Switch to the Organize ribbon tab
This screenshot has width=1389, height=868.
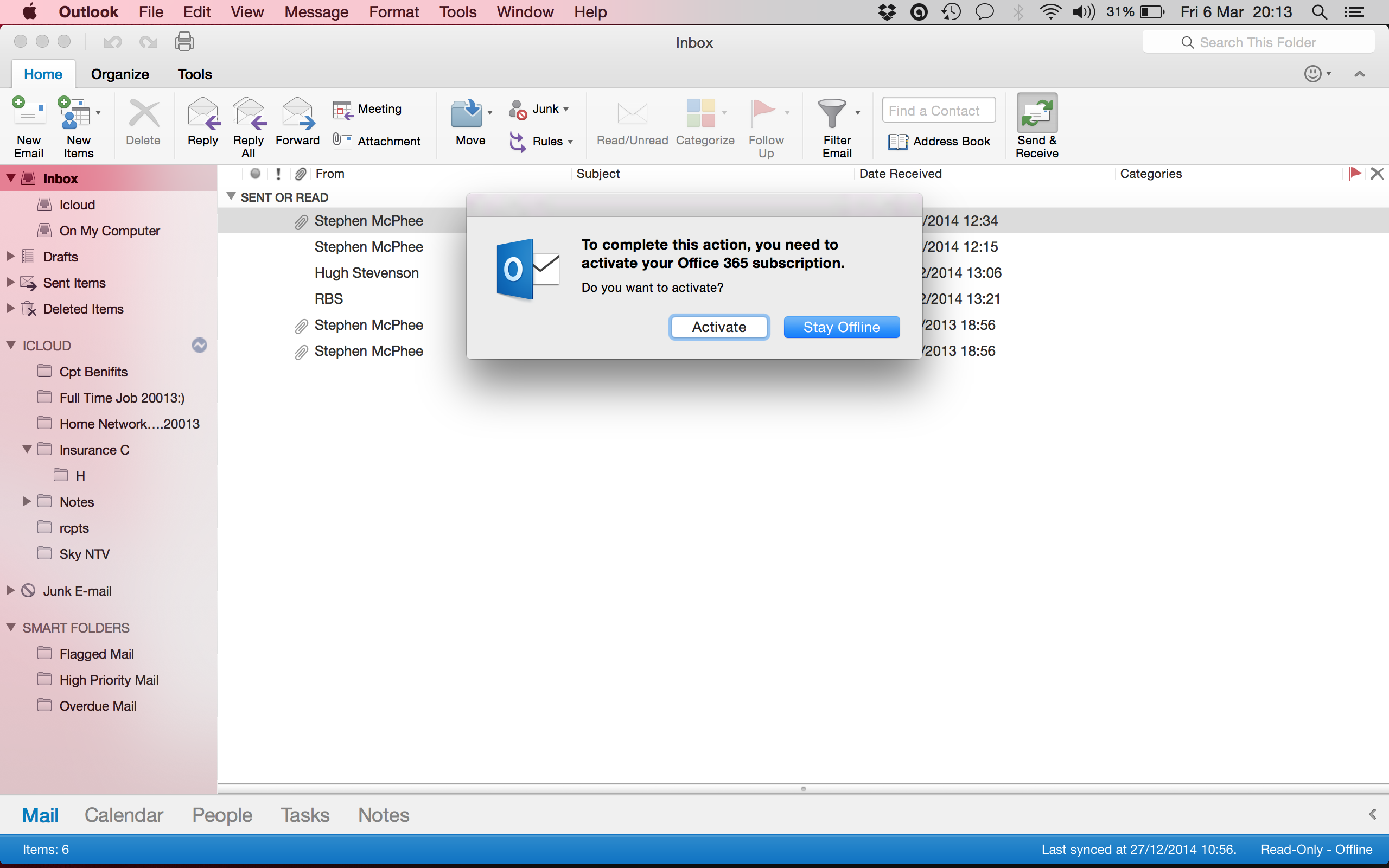(x=120, y=74)
